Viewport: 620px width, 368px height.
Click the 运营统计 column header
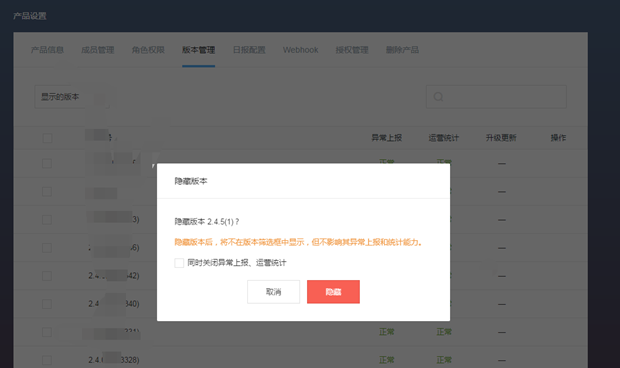(444, 138)
